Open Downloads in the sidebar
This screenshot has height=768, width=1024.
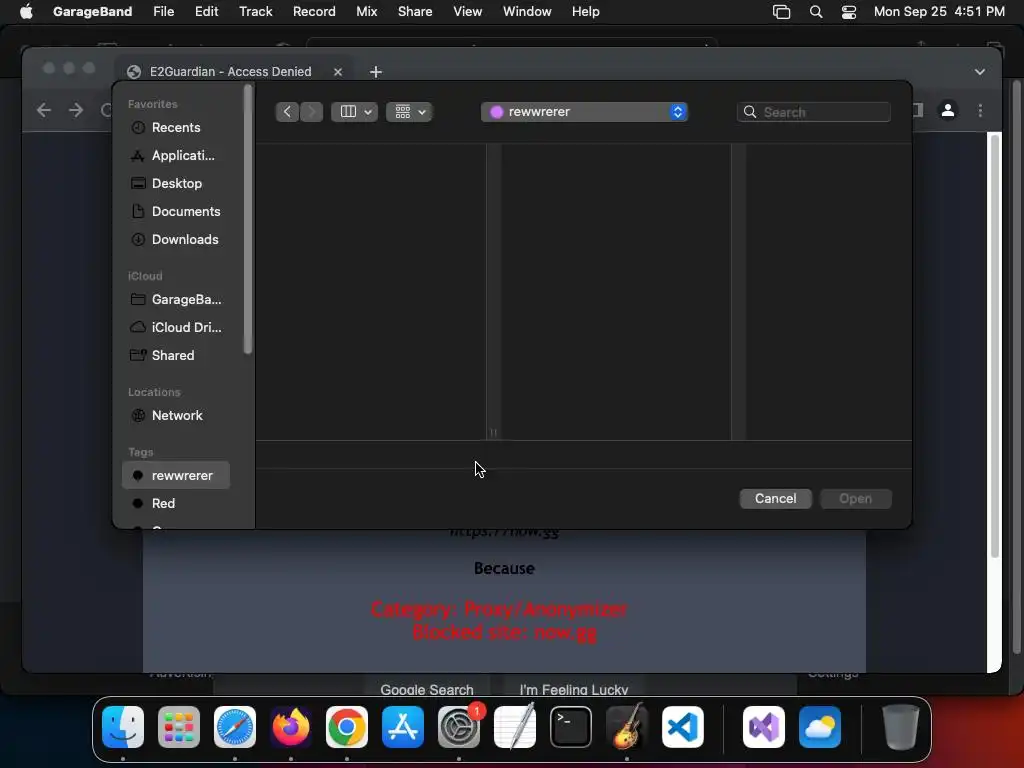(175, 240)
